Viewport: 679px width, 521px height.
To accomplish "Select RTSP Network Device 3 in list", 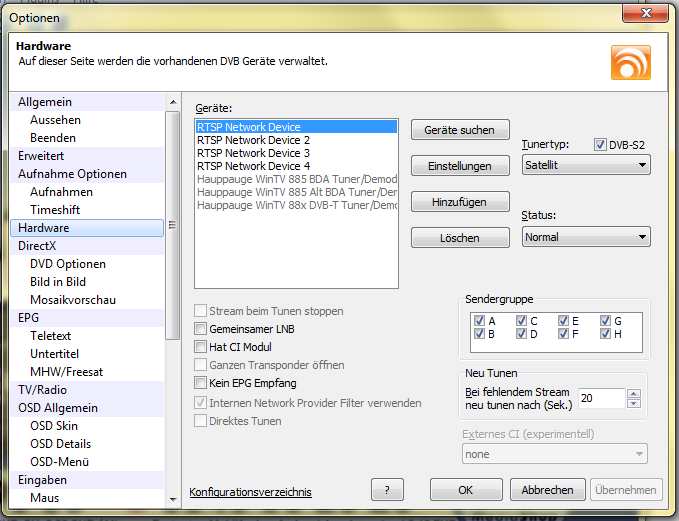I will pos(253,153).
